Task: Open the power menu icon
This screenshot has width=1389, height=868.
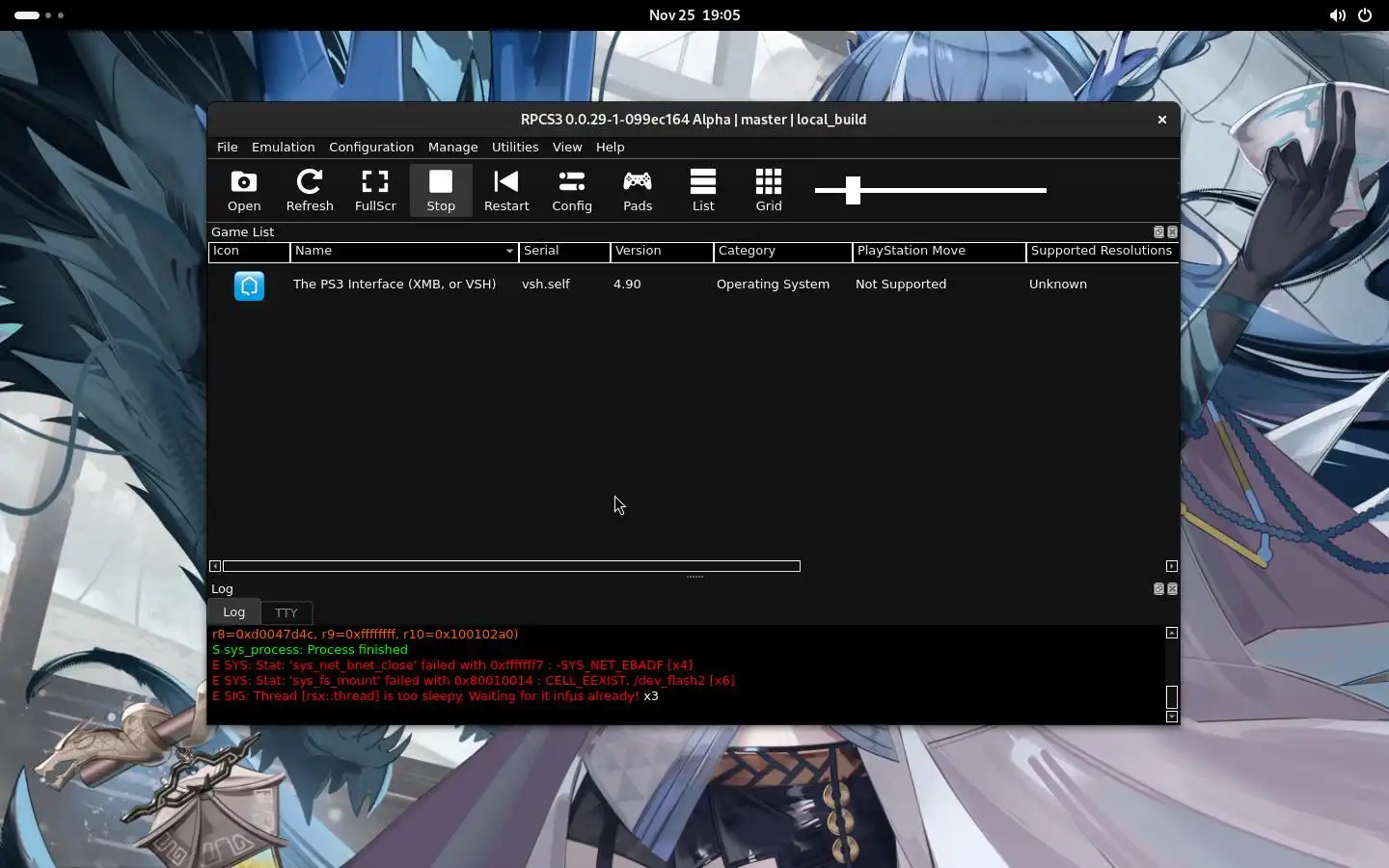Action: [x=1365, y=15]
